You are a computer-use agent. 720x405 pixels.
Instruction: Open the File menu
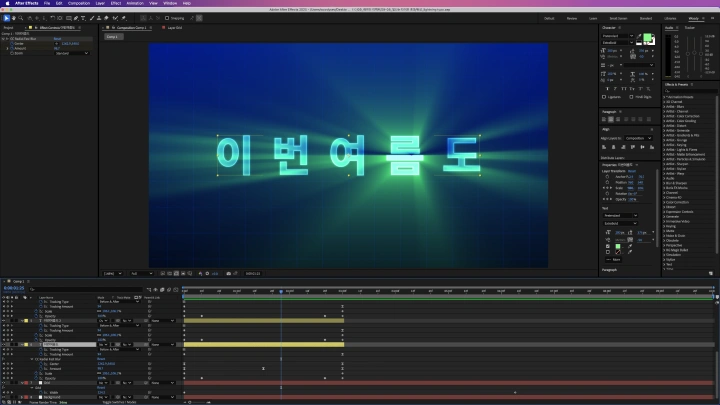[x=47, y=3]
